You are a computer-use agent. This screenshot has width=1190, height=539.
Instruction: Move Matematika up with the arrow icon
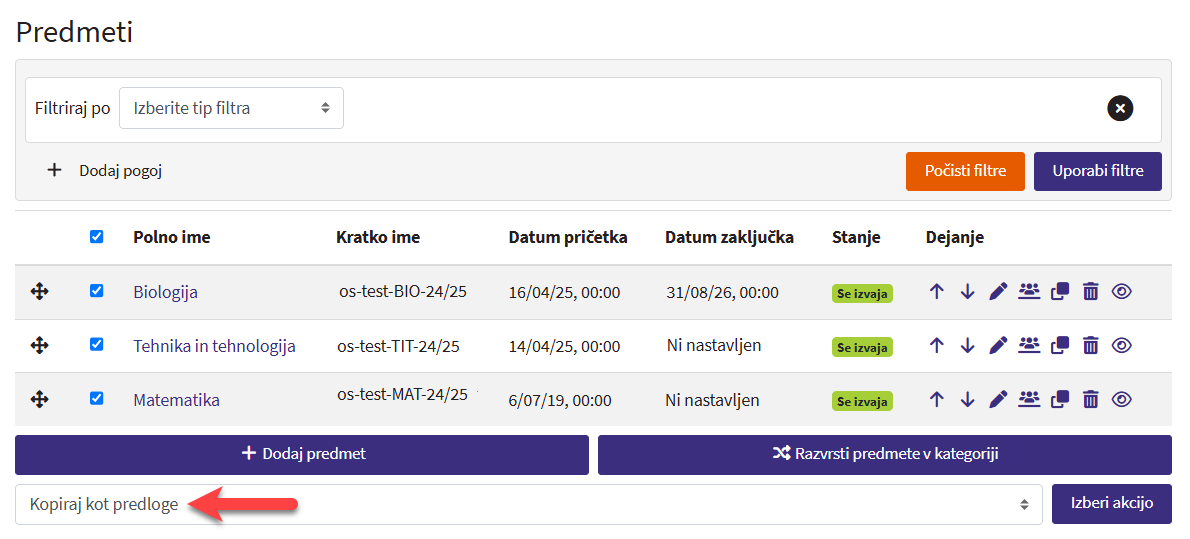[936, 399]
